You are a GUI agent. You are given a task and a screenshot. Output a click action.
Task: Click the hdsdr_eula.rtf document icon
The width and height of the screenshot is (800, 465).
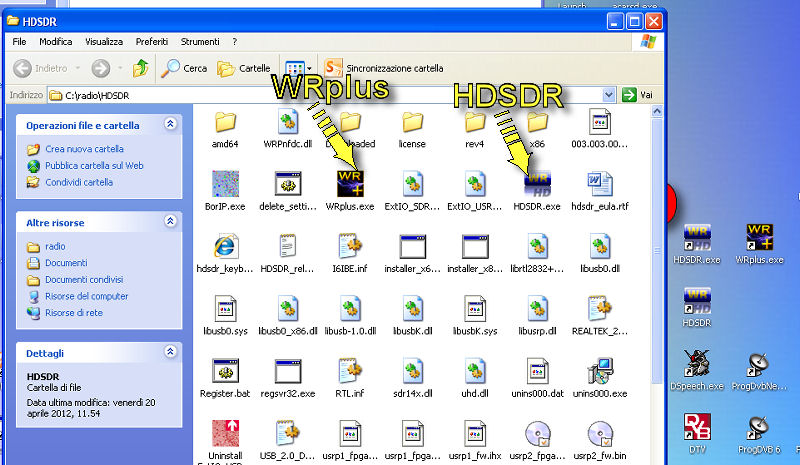599,184
